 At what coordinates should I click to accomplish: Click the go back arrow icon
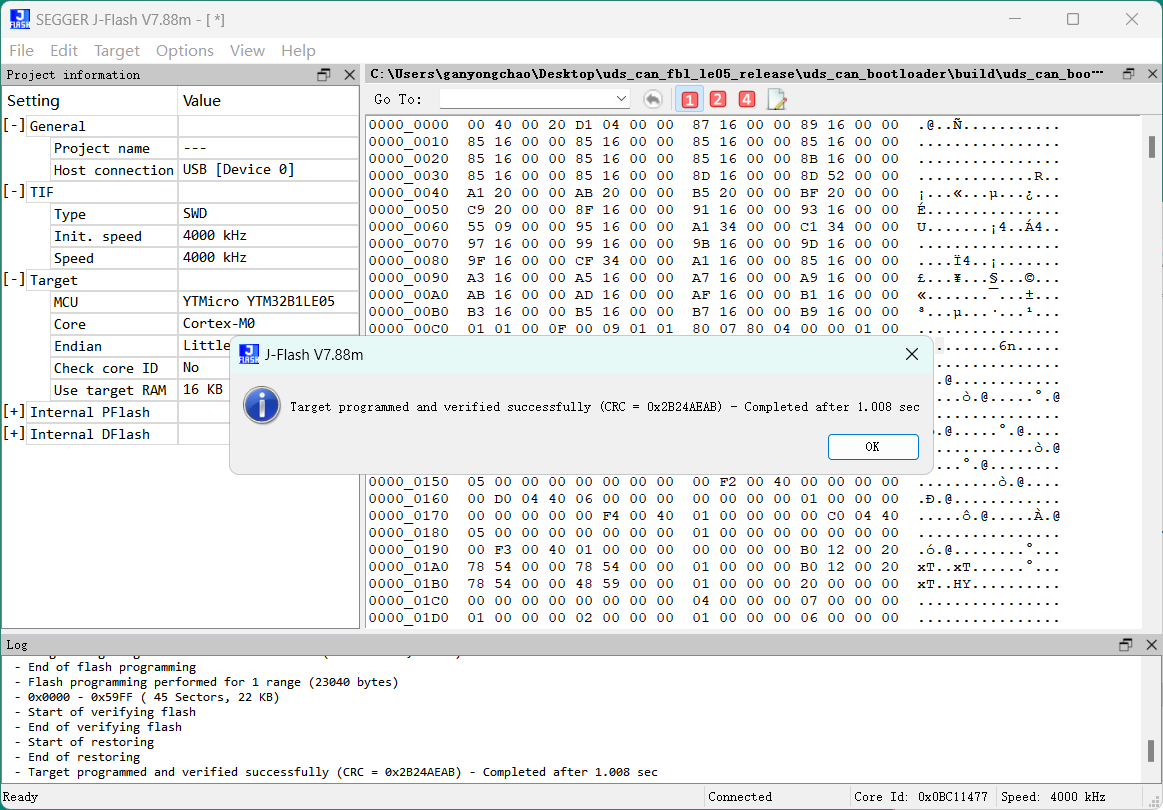(x=653, y=99)
